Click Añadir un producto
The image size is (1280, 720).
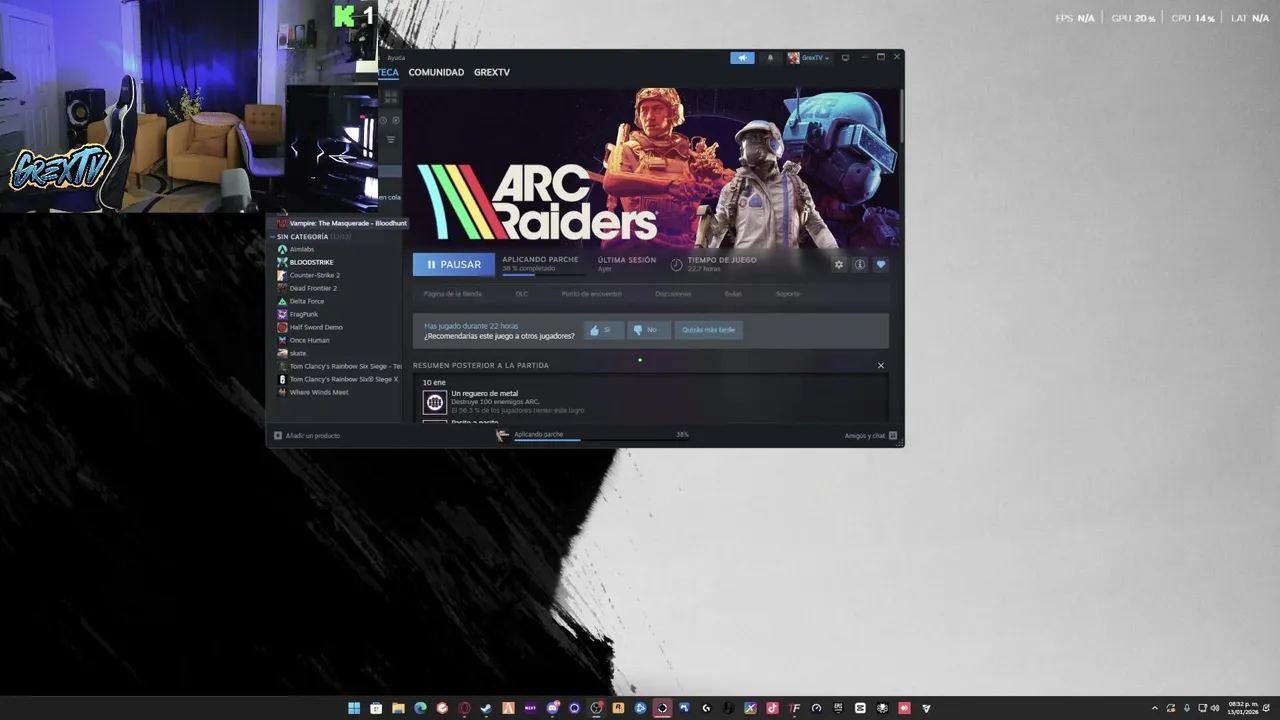(x=307, y=436)
